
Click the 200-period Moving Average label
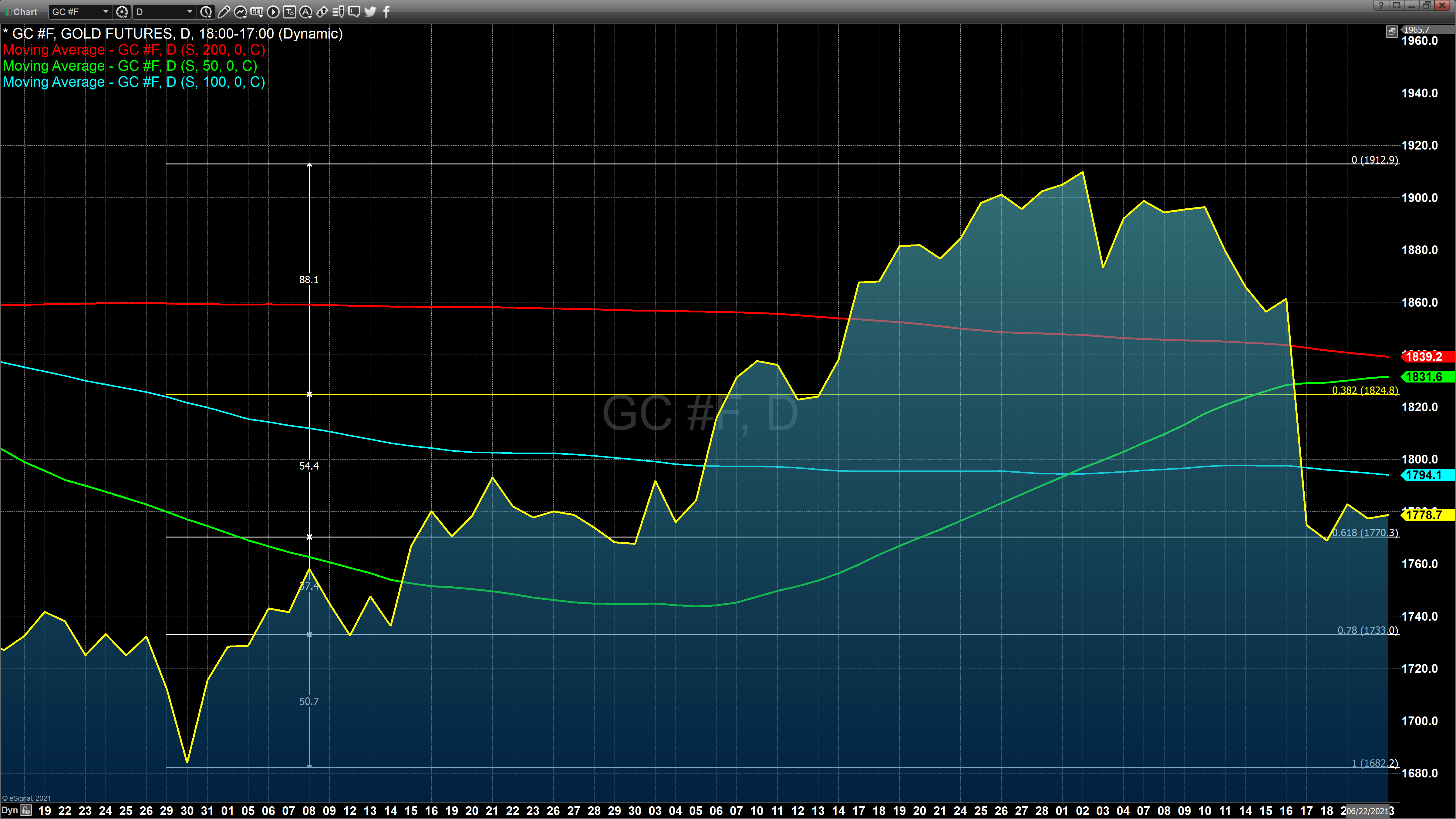(x=134, y=50)
